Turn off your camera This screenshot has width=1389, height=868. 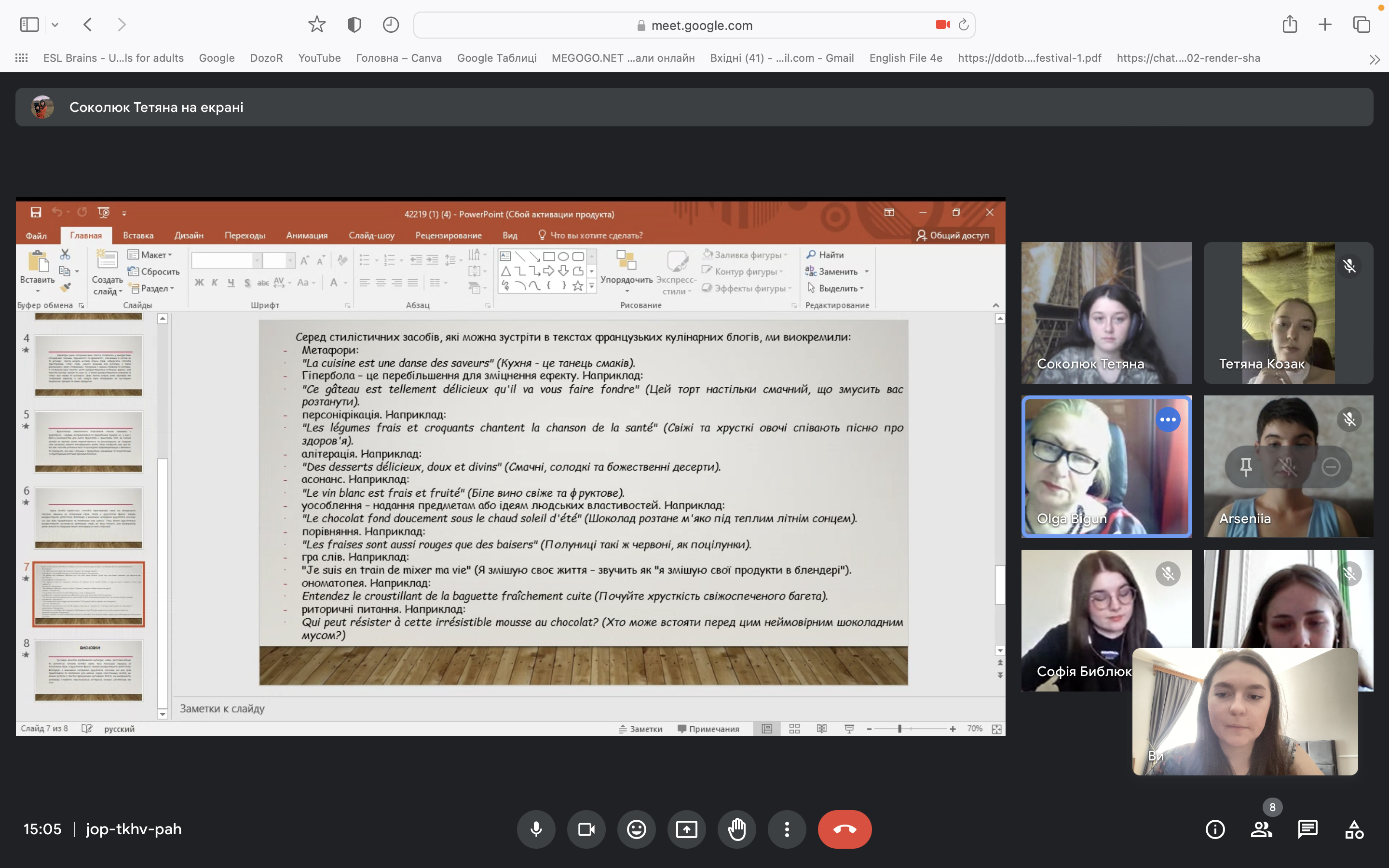[x=586, y=829]
